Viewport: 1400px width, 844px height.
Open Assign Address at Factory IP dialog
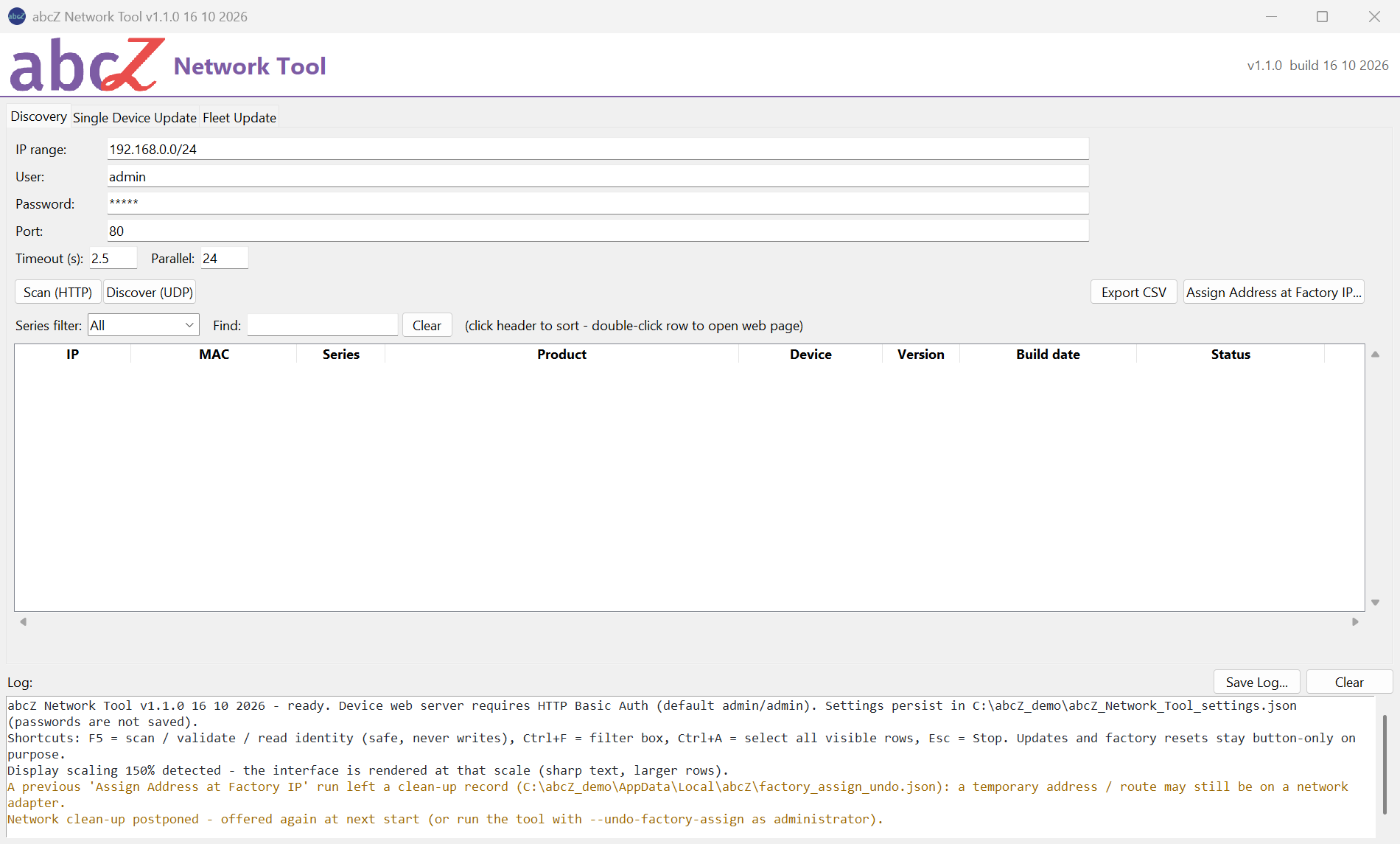tap(1273, 292)
